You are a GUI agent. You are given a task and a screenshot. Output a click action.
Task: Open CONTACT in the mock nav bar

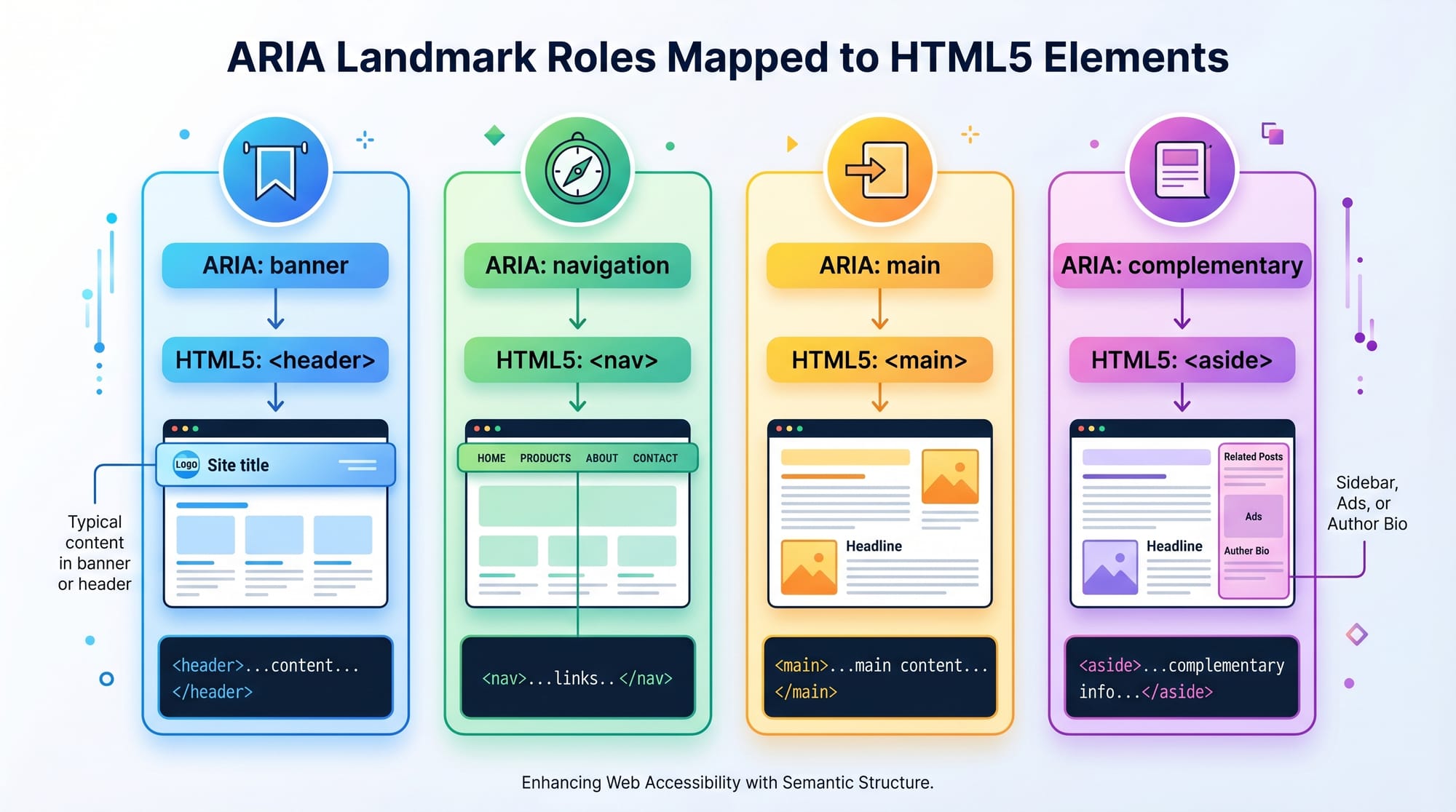pos(655,458)
